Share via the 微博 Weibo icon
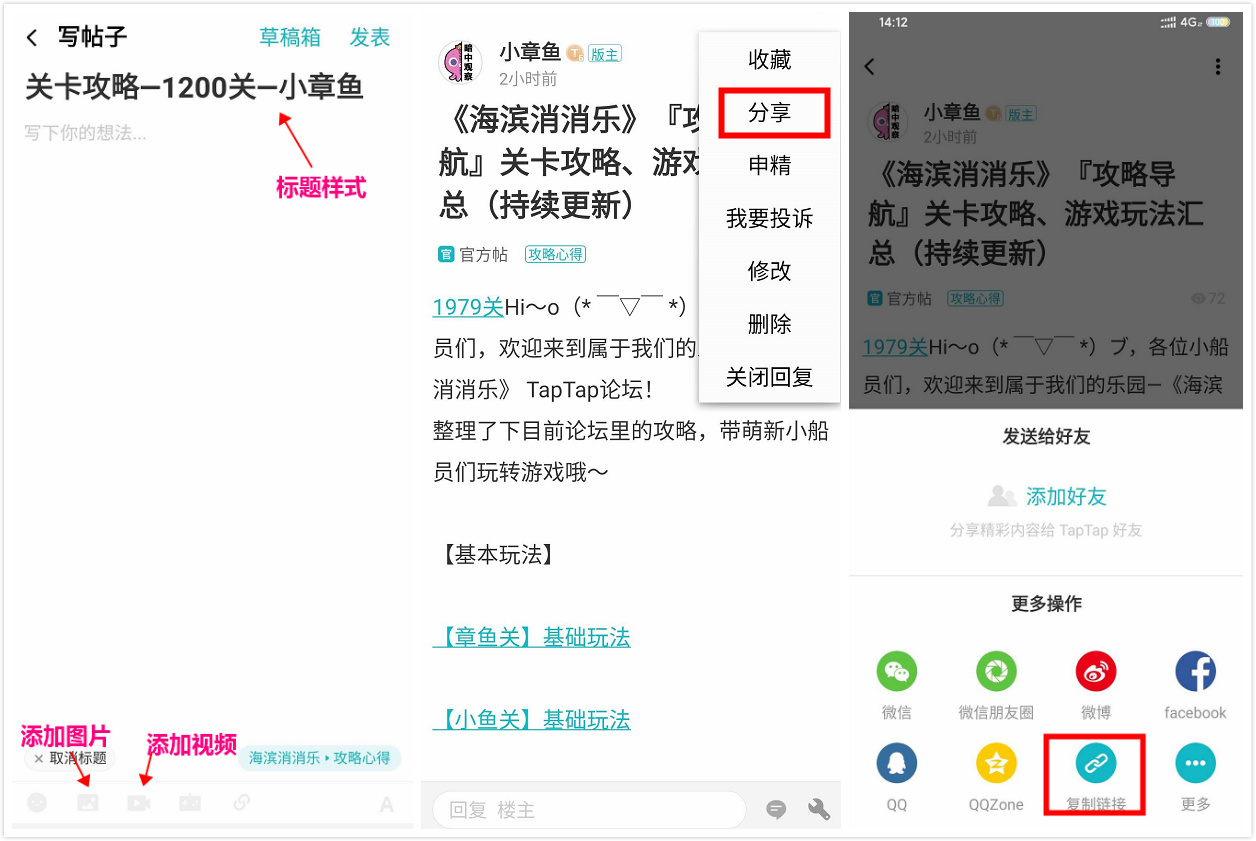1256x841 pixels. coord(1096,672)
